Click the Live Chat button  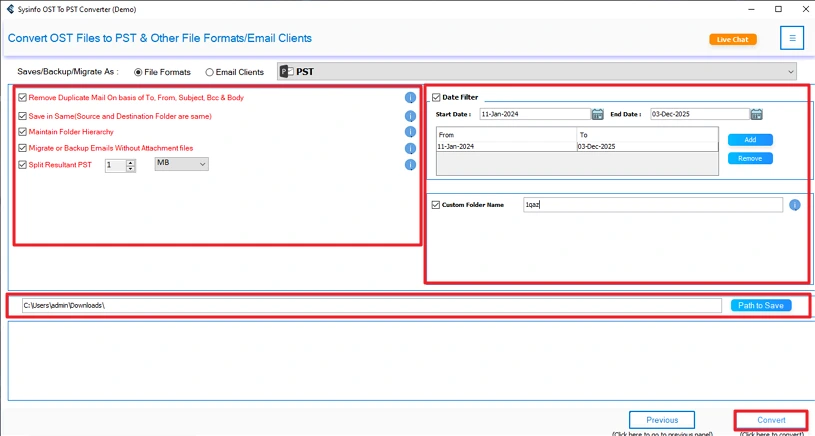733,39
